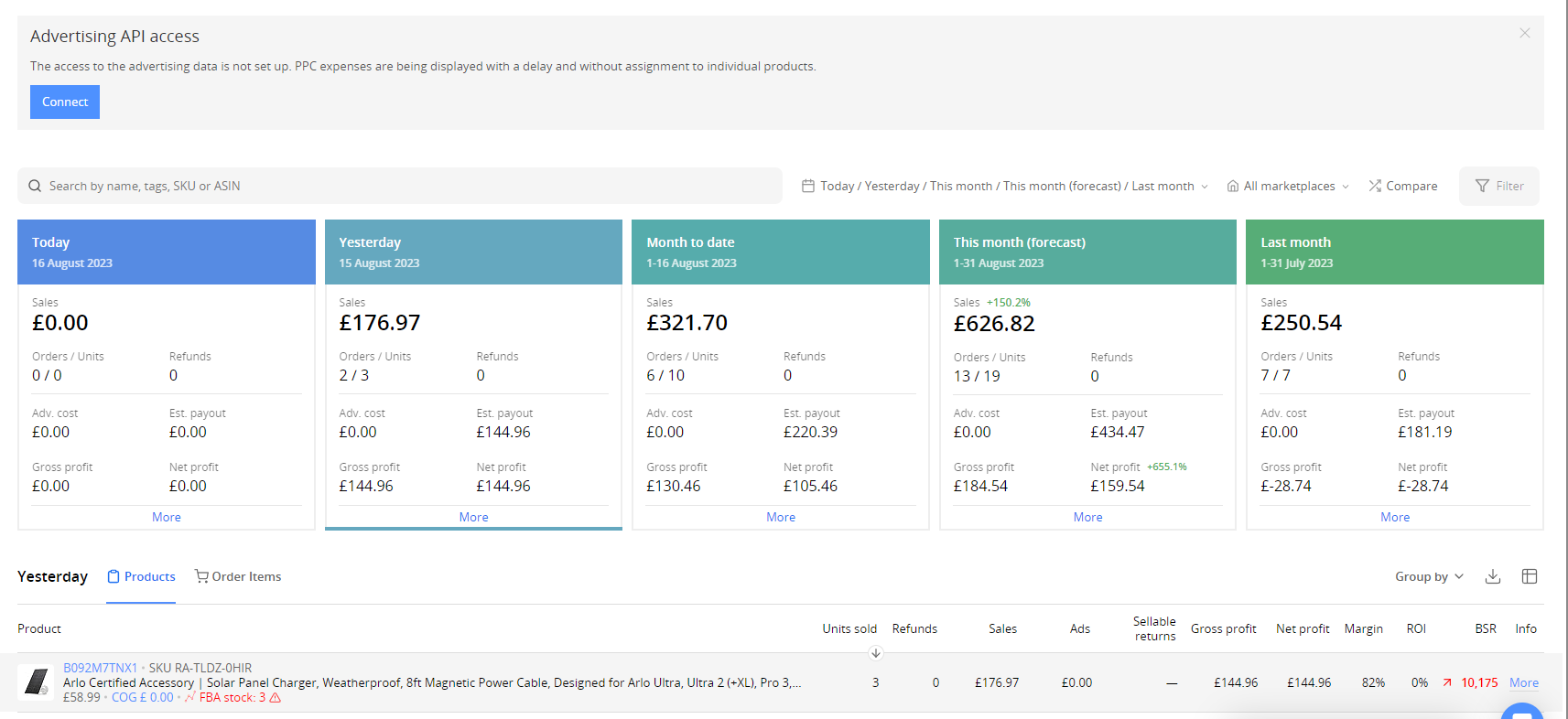
Task: Sort by Units sold column
Action: pos(849,628)
